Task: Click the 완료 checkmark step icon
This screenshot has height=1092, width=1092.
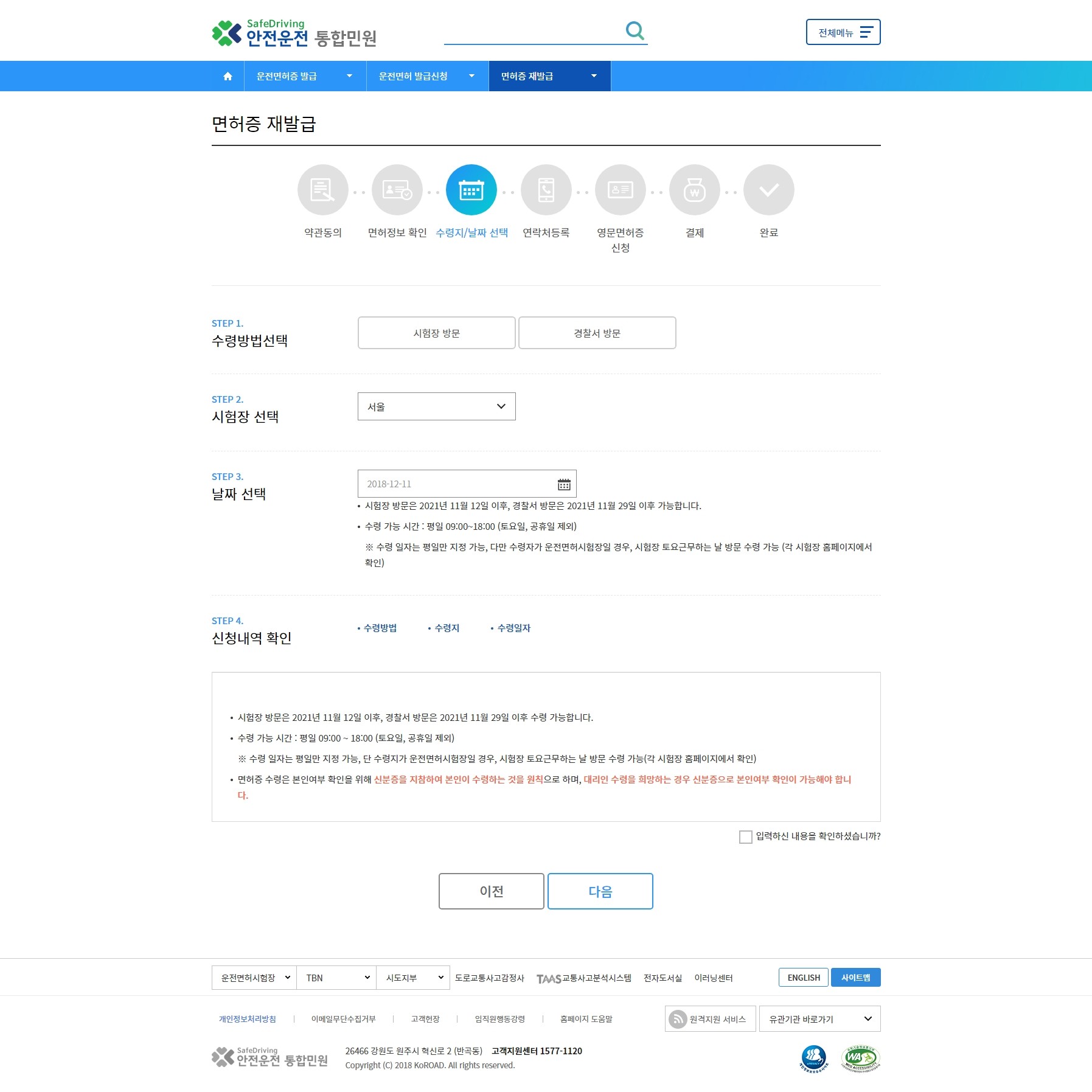Action: [769, 190]
